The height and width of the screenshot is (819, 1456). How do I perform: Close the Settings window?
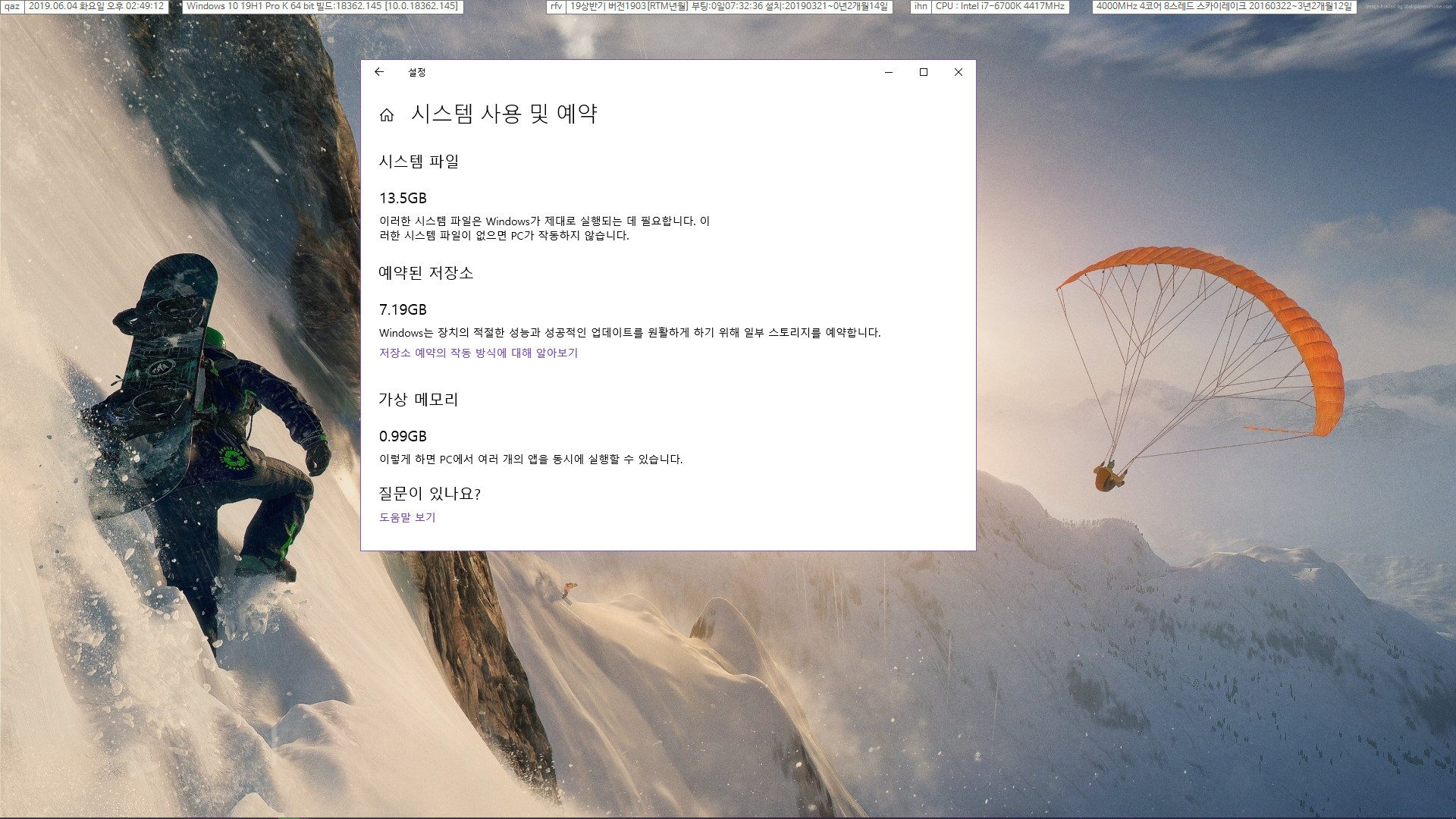959,72
